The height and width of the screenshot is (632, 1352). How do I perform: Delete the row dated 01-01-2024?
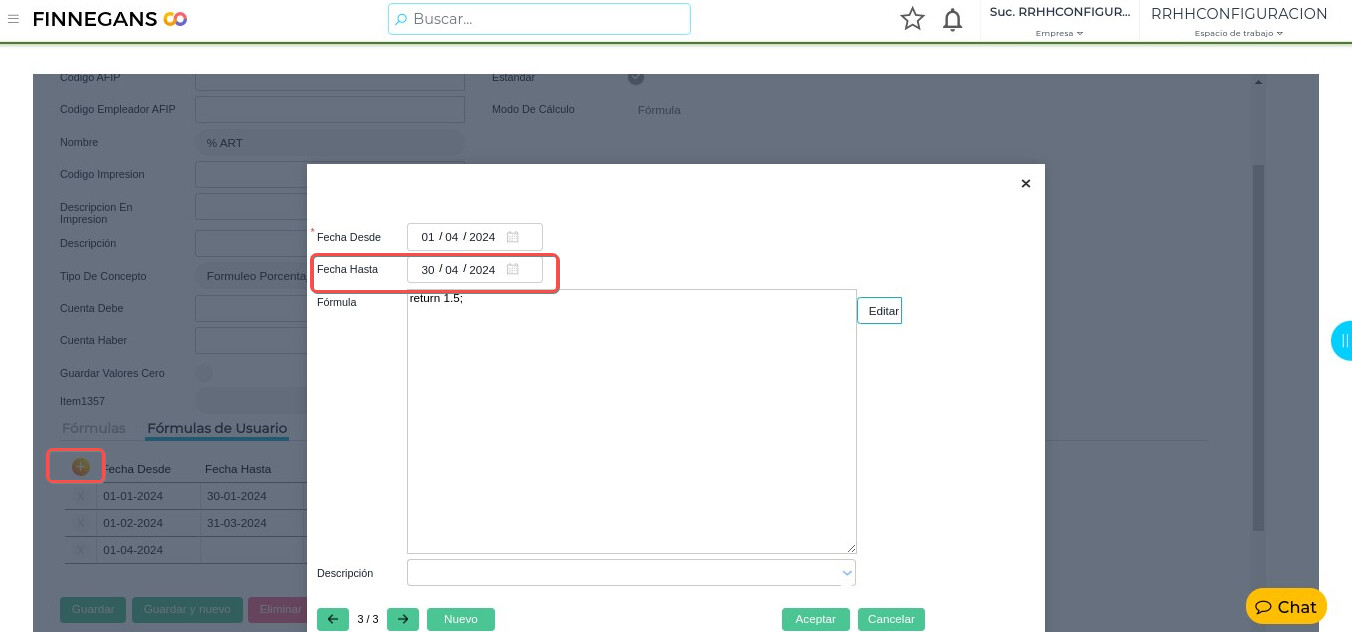81,496
